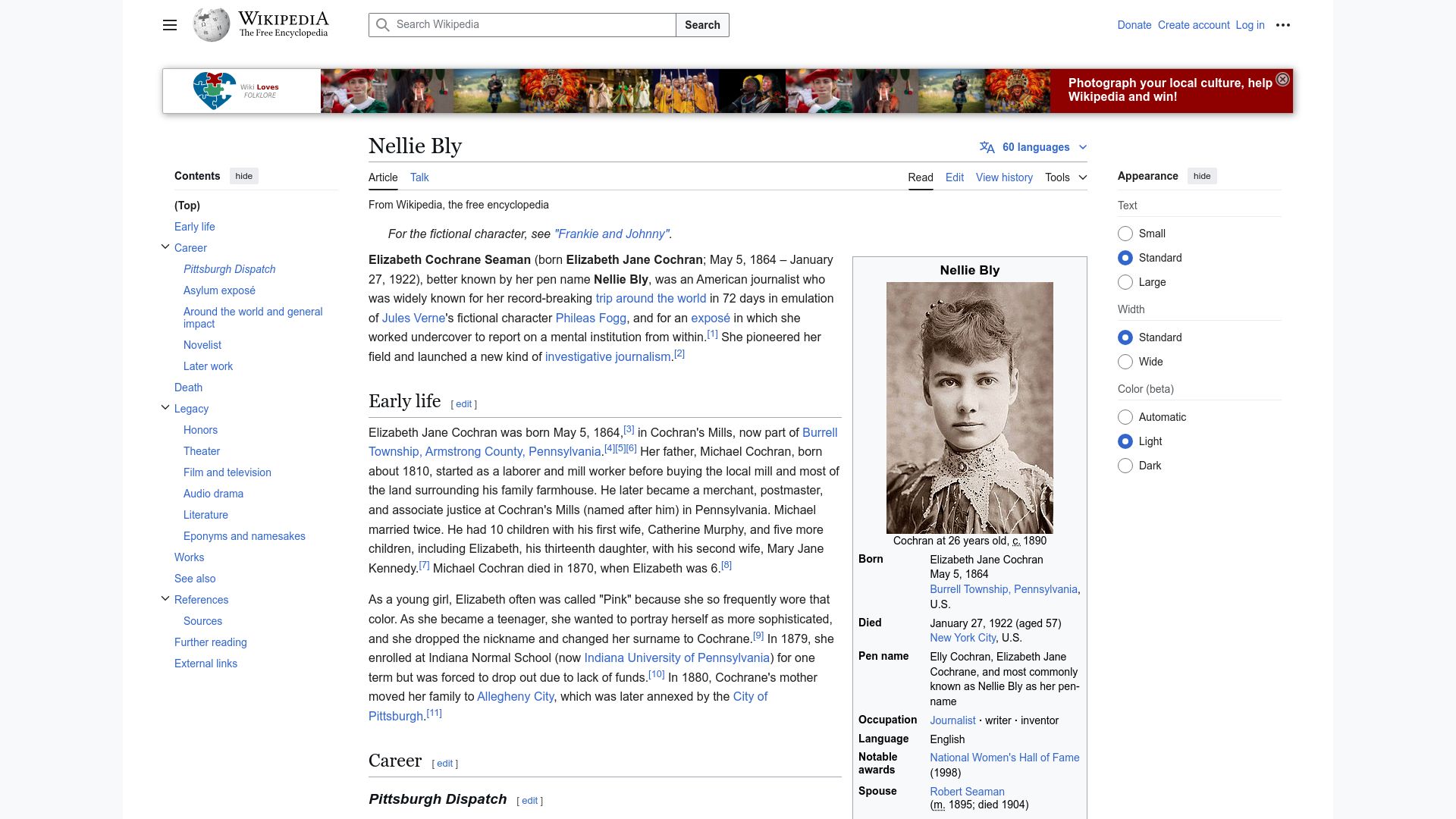
Task: Open National Women's Hall of Fame link
Action: 1005,758
